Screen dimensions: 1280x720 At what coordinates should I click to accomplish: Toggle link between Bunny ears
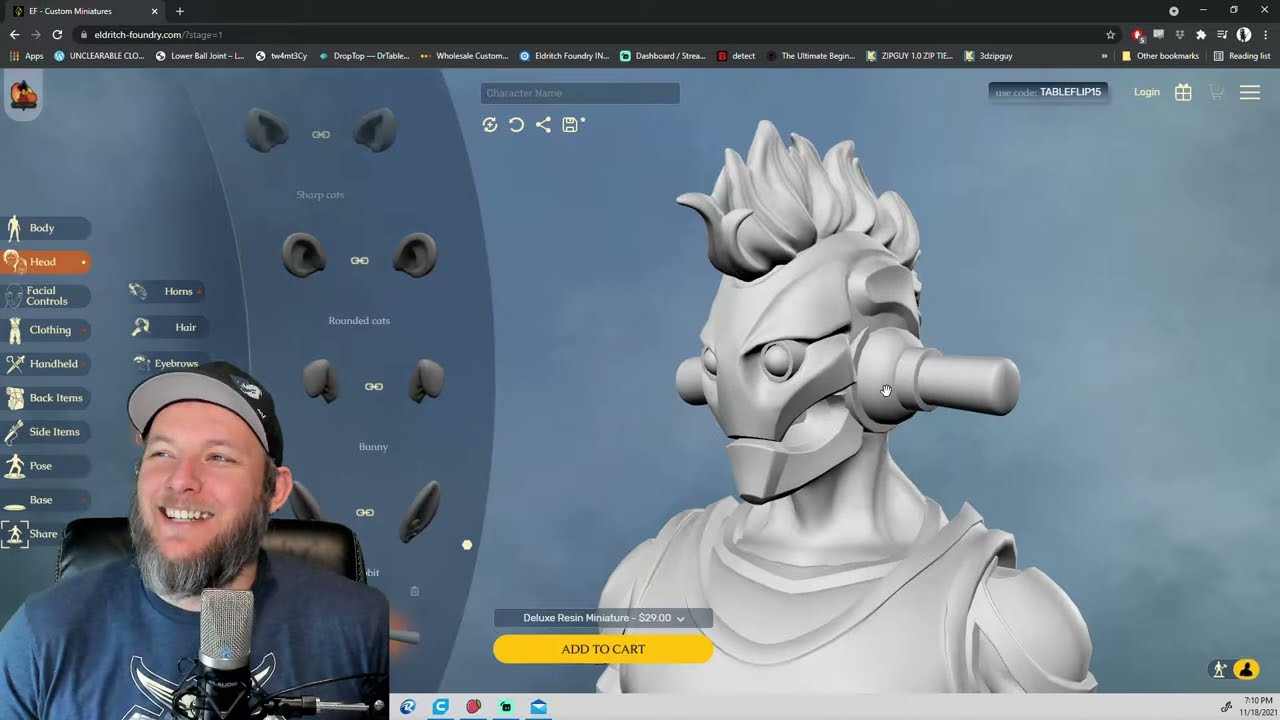tap(373, 386)
